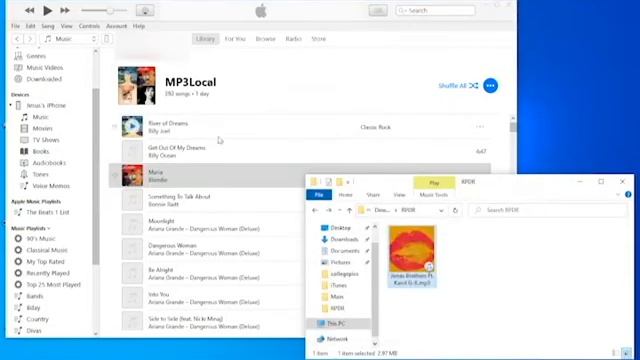
Task: Open the ellipsis on River of Dreams row
Action: [480, 127]
